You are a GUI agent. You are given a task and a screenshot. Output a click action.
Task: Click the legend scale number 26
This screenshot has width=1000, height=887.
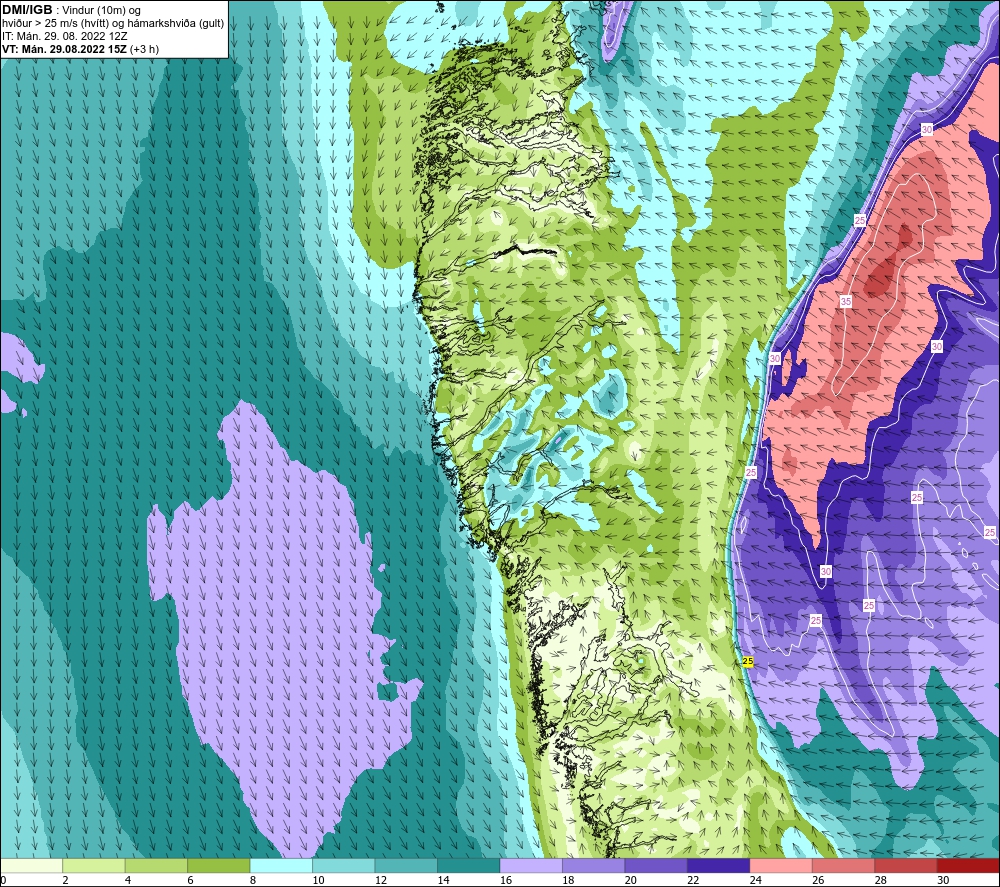point(818,880)
